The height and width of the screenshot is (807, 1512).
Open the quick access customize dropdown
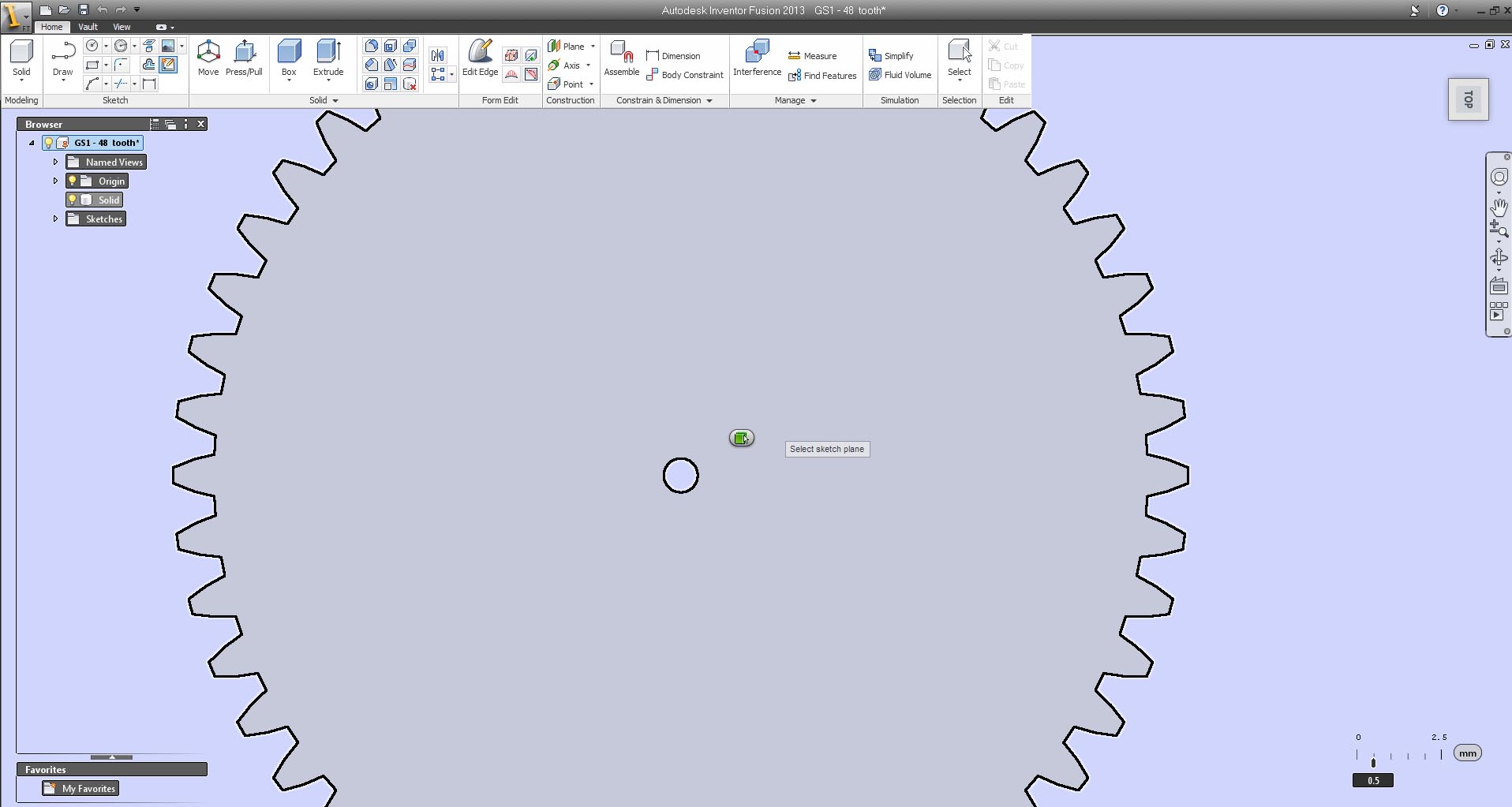[137, 10]
